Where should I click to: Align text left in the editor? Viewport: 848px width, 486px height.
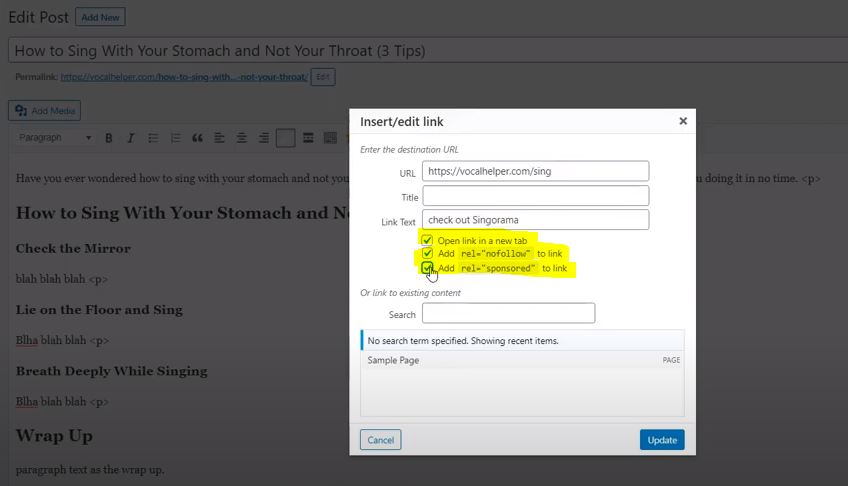[219, 138]
